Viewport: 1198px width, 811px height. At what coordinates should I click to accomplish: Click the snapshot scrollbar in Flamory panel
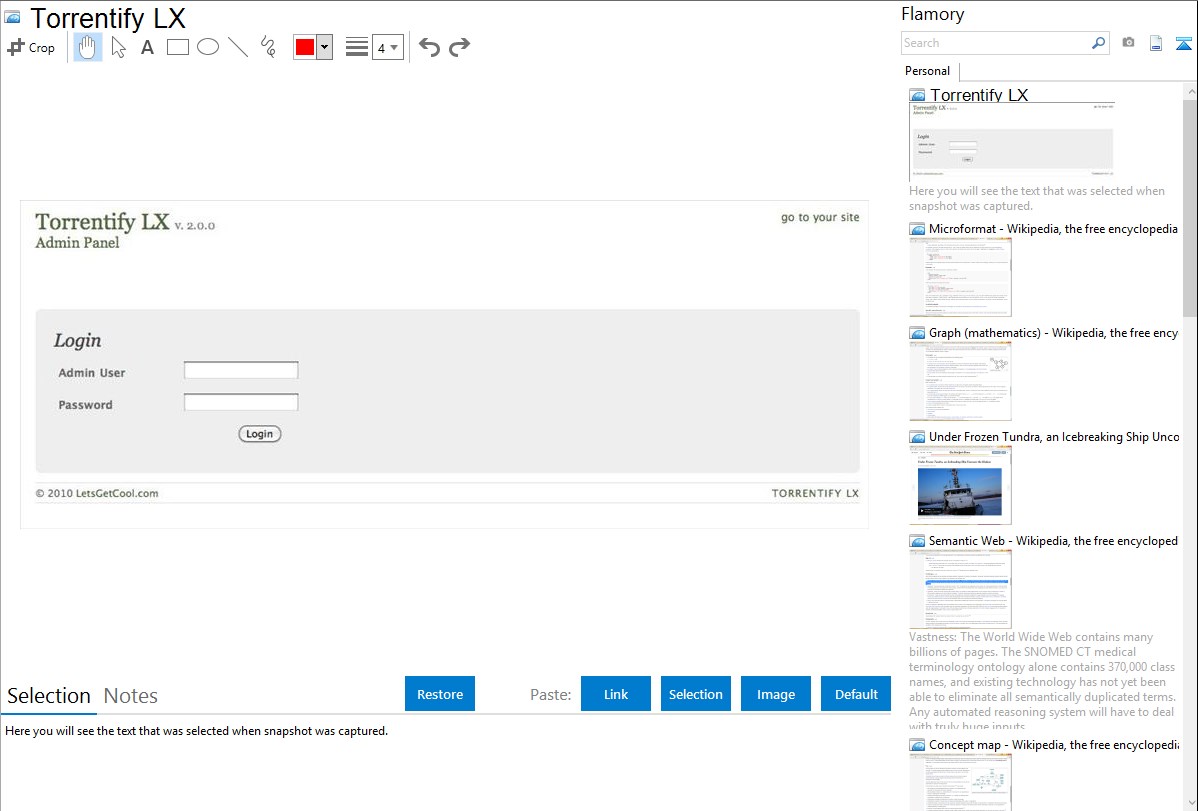[x=1190, y=206]
